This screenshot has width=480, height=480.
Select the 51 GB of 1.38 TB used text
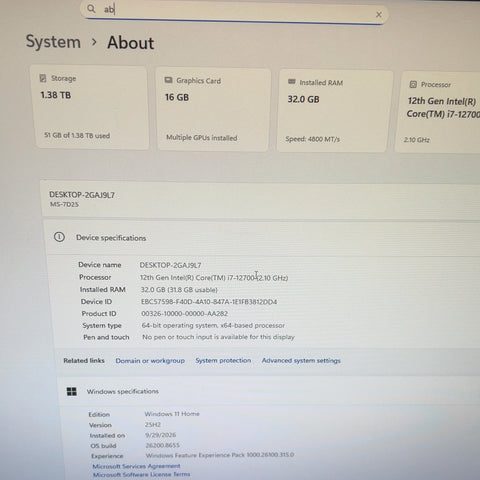pos(77,135)
